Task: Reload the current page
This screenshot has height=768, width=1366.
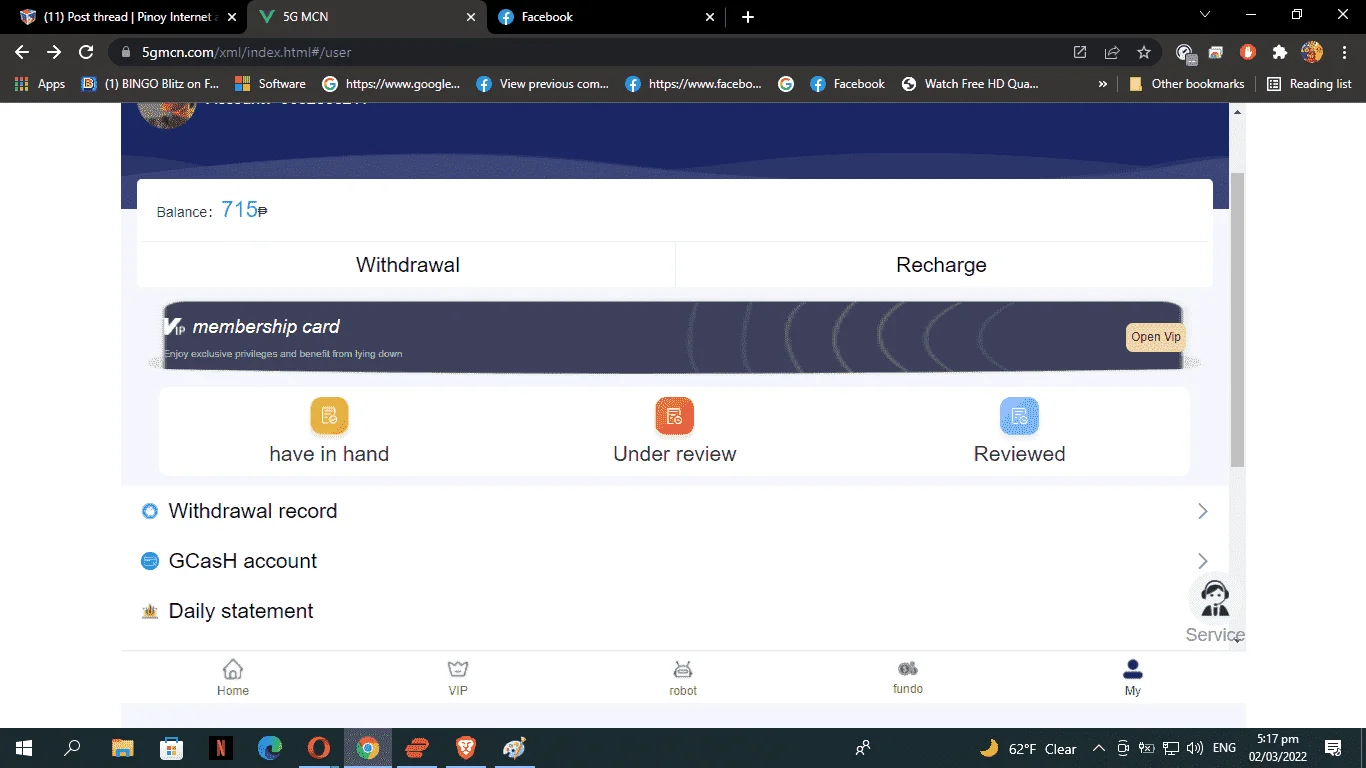Action: [86, 52]
